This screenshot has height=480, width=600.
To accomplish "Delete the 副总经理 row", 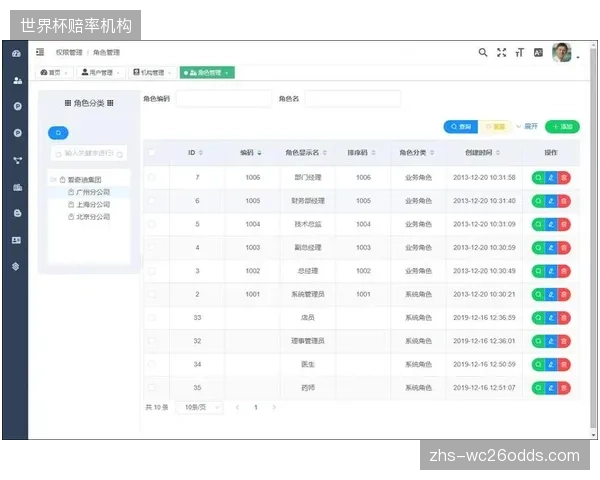I will (x=564, y=248).
